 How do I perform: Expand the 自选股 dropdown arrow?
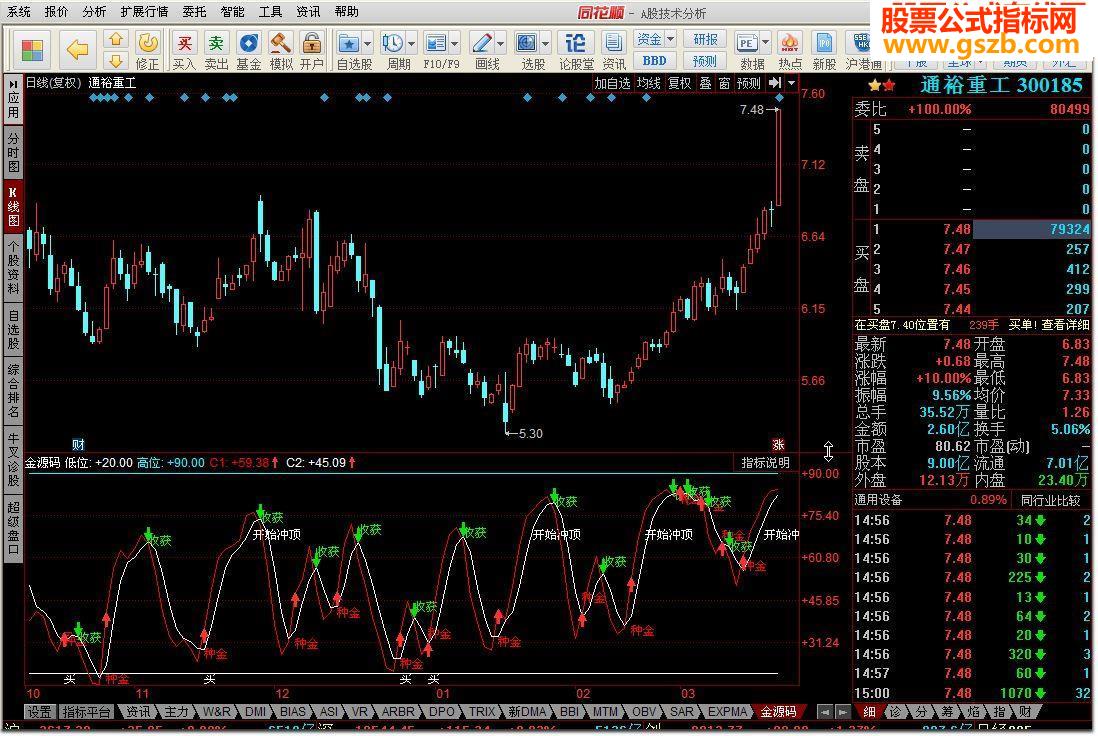point(367,43)
